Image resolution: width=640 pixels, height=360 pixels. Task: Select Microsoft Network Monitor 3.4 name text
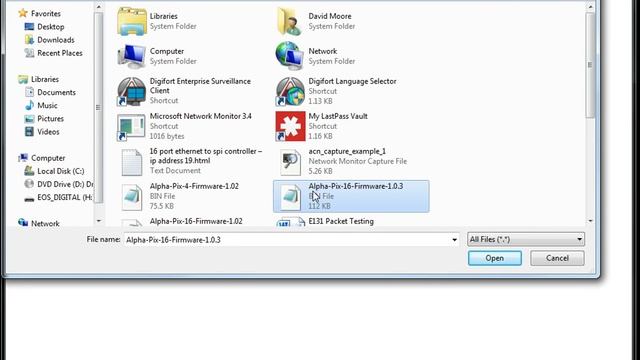(200, 116)
